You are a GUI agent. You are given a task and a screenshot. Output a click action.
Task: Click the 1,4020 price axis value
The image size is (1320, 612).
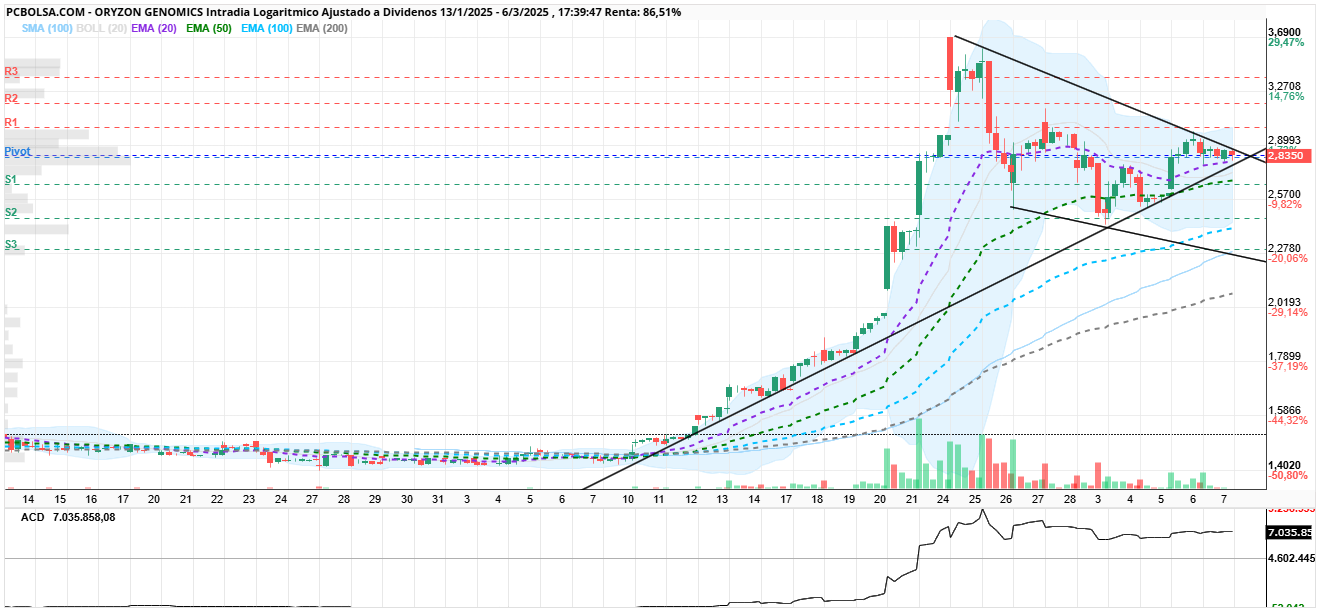(x=1284, y=465)
